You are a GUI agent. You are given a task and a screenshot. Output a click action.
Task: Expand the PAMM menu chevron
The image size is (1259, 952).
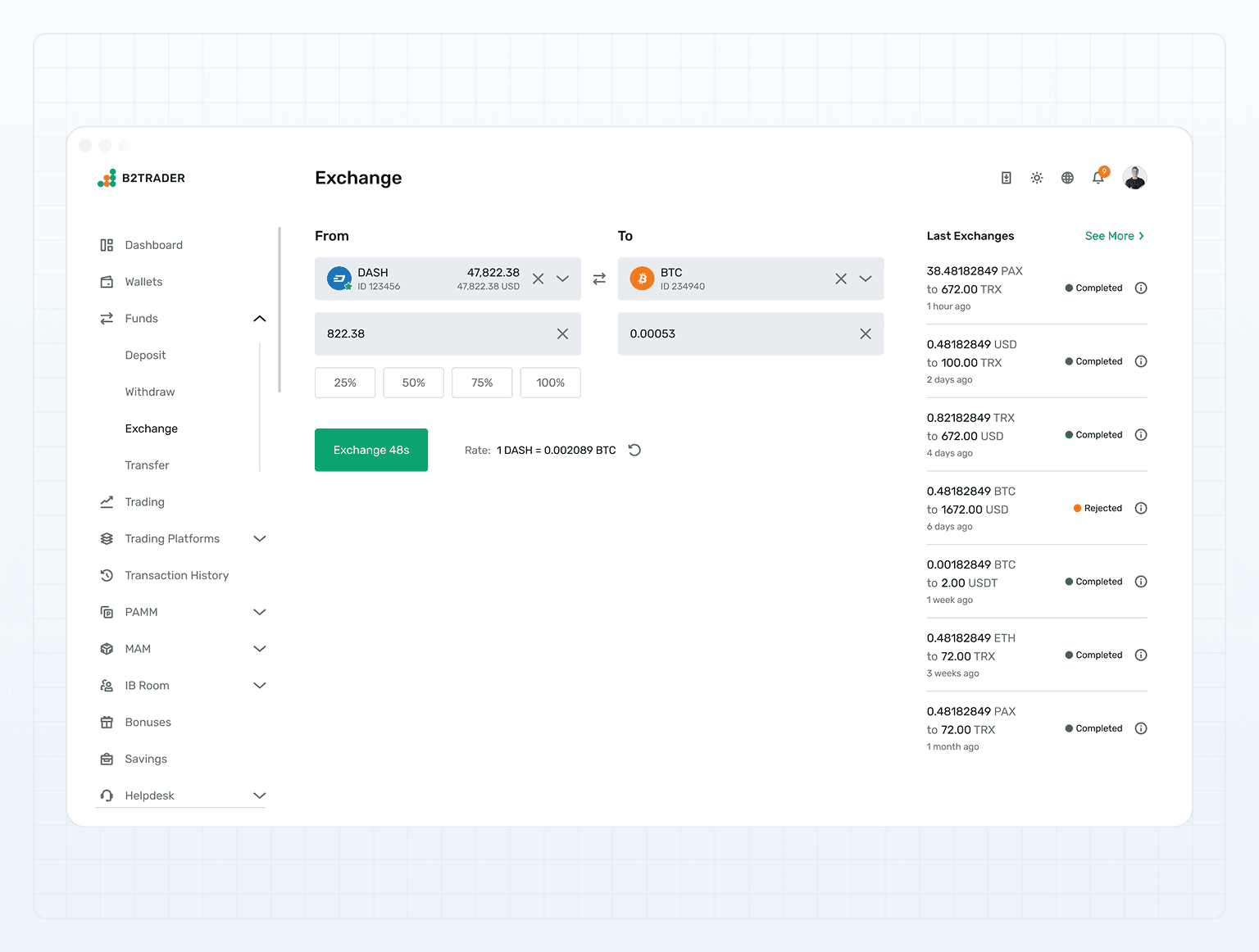260,612
